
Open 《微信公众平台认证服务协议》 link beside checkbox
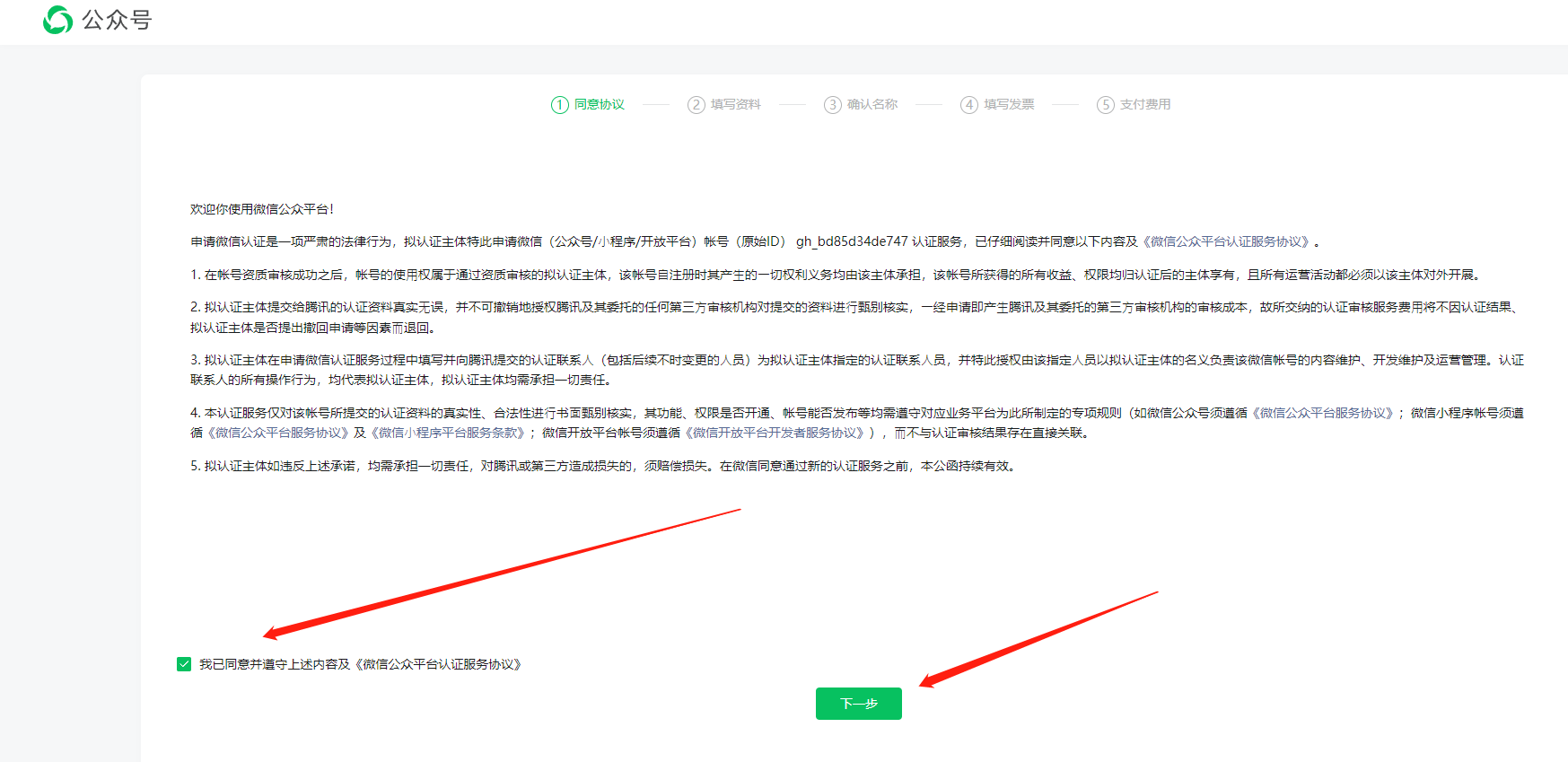(x=437, y=664)
